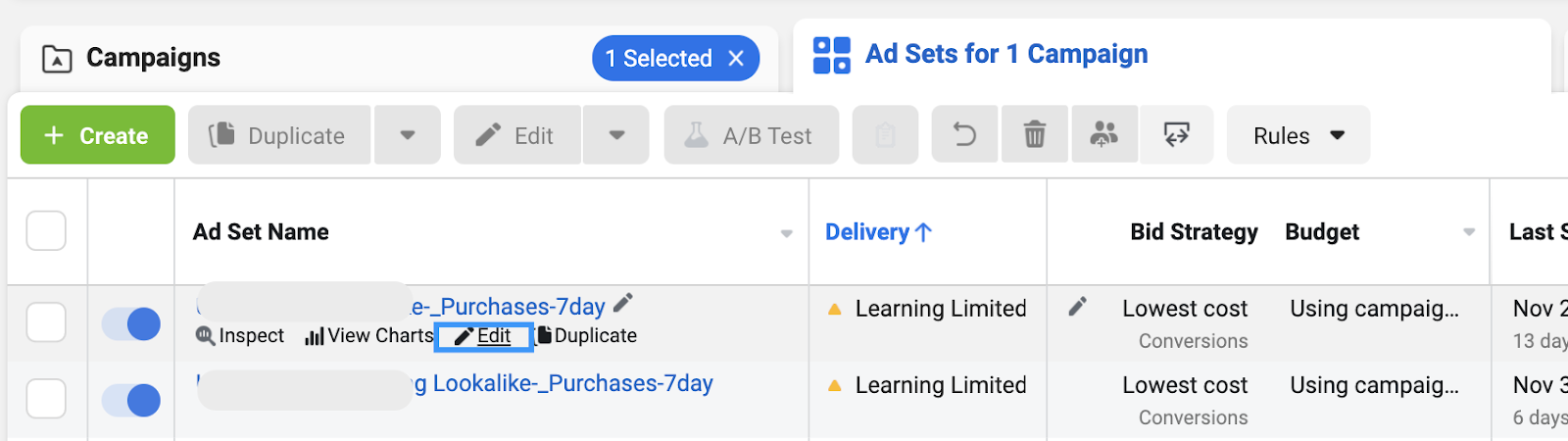The width and height of the screenshot is (1568, 441).
Task: Disable the first ad set toggle switch
Action: [x=131, y=323]
